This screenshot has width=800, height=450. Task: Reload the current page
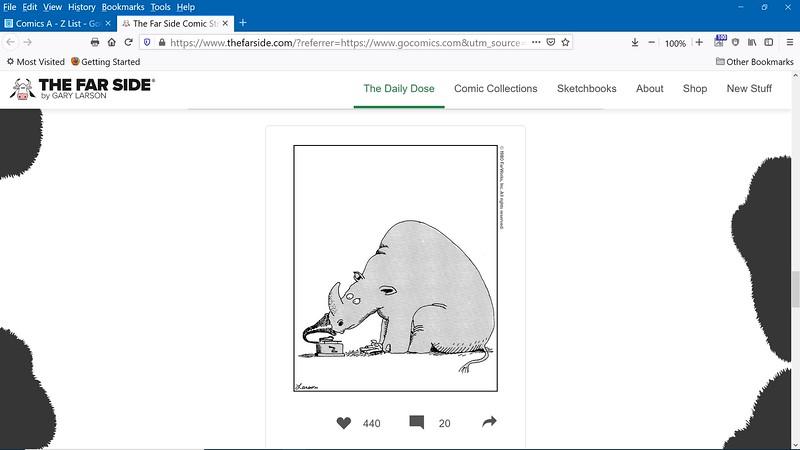pyautogui.click(x=129, y=42)
